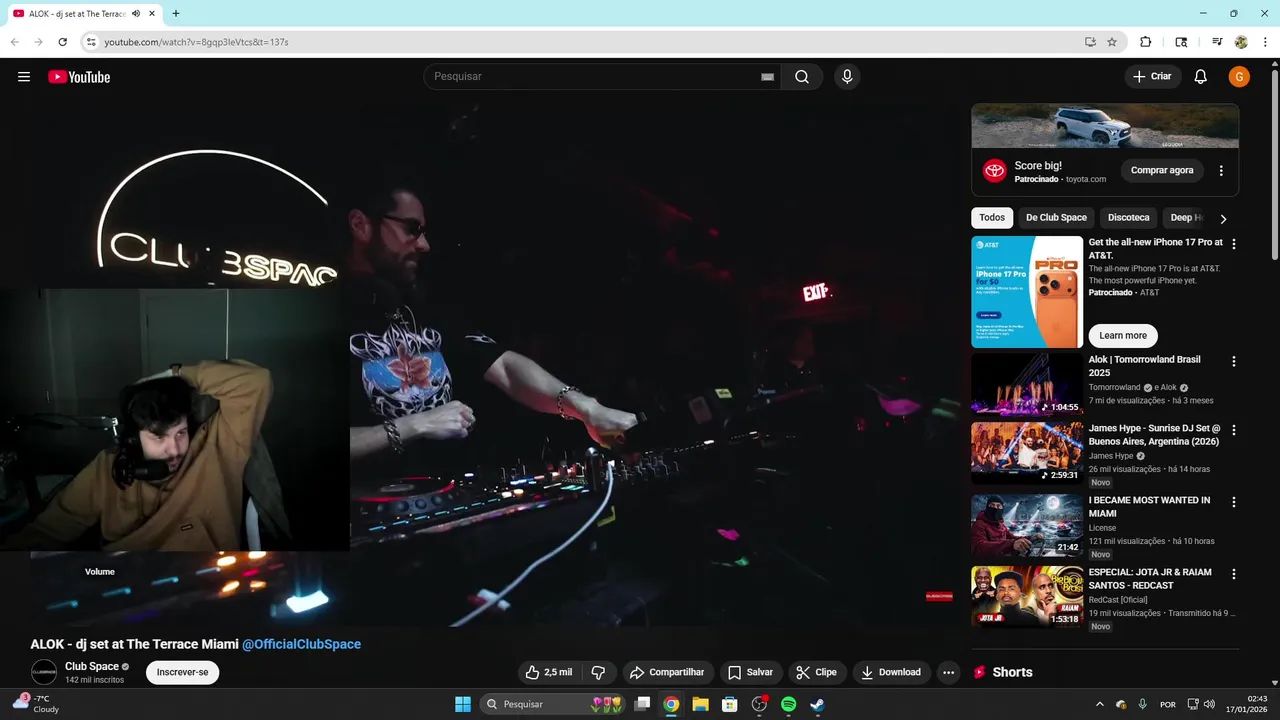
Task: Open the AT&T iPhone 17 Pro ad image
Action: 1027,292
